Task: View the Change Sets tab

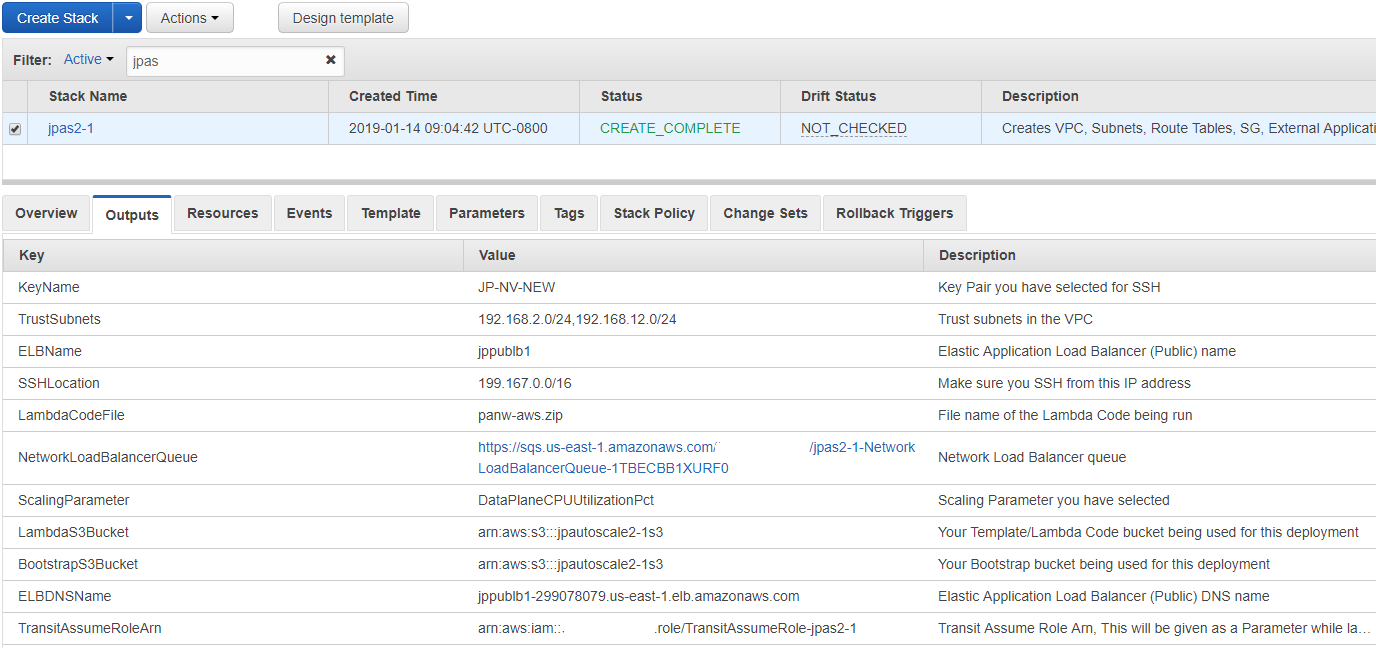Action: pos(765,213)
